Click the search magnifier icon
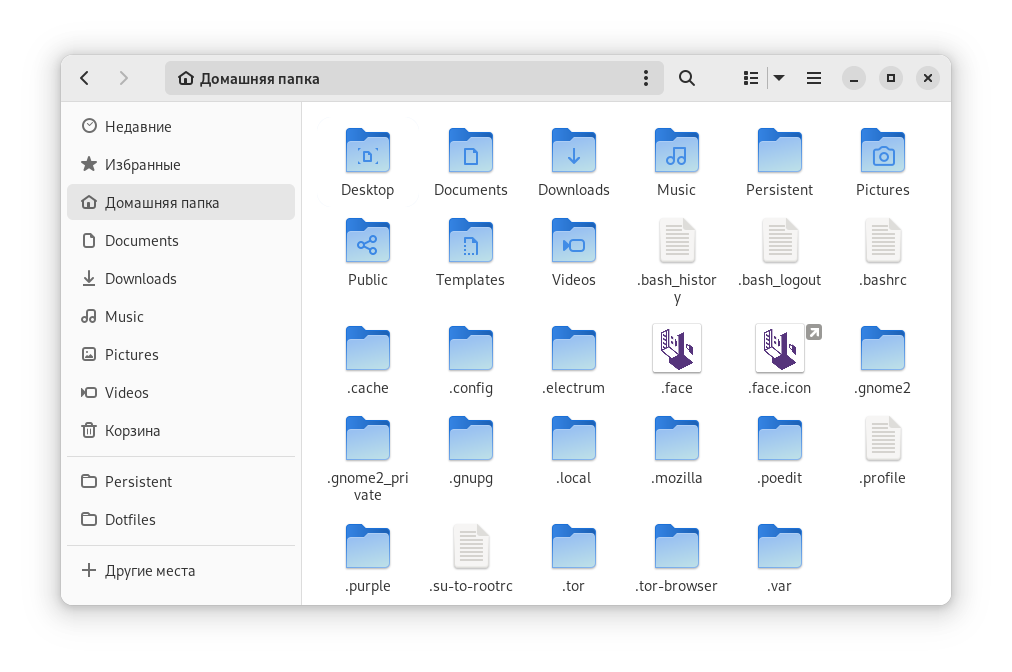1012x672 pixels. point(687,78)
